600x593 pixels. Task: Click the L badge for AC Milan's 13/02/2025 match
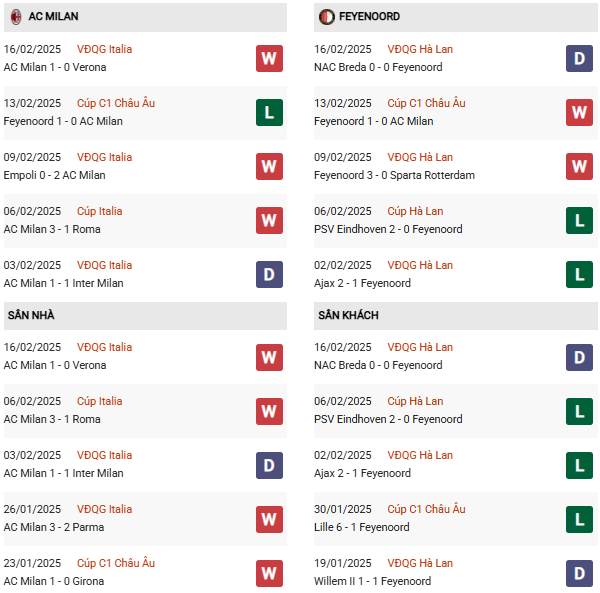tap(269, 112)
